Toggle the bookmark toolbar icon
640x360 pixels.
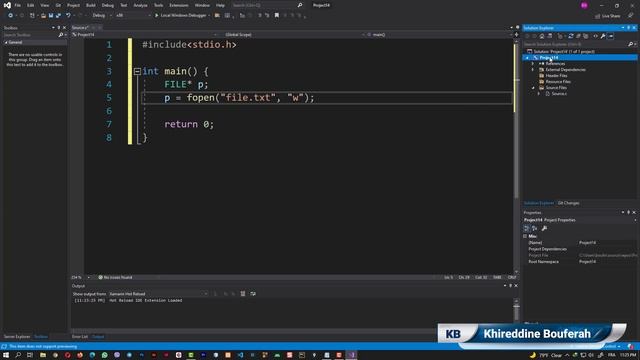click(277, 16)
